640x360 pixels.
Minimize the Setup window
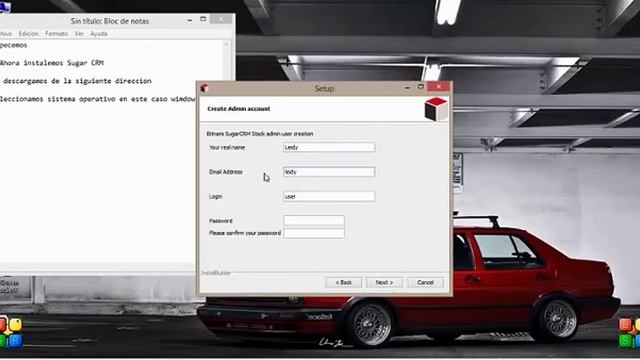click(407, 87)
